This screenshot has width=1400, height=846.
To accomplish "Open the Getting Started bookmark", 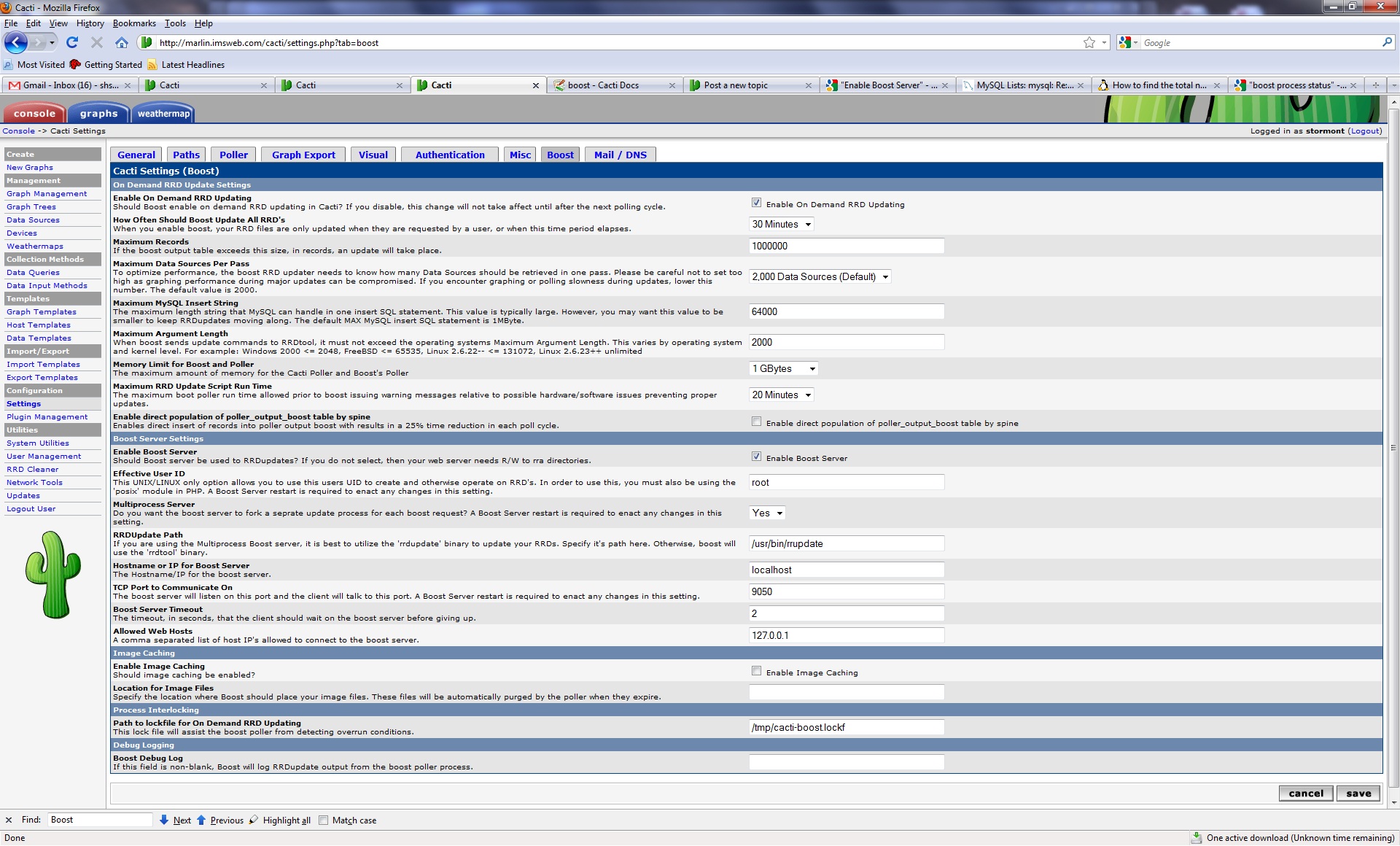I will [106, 65].
